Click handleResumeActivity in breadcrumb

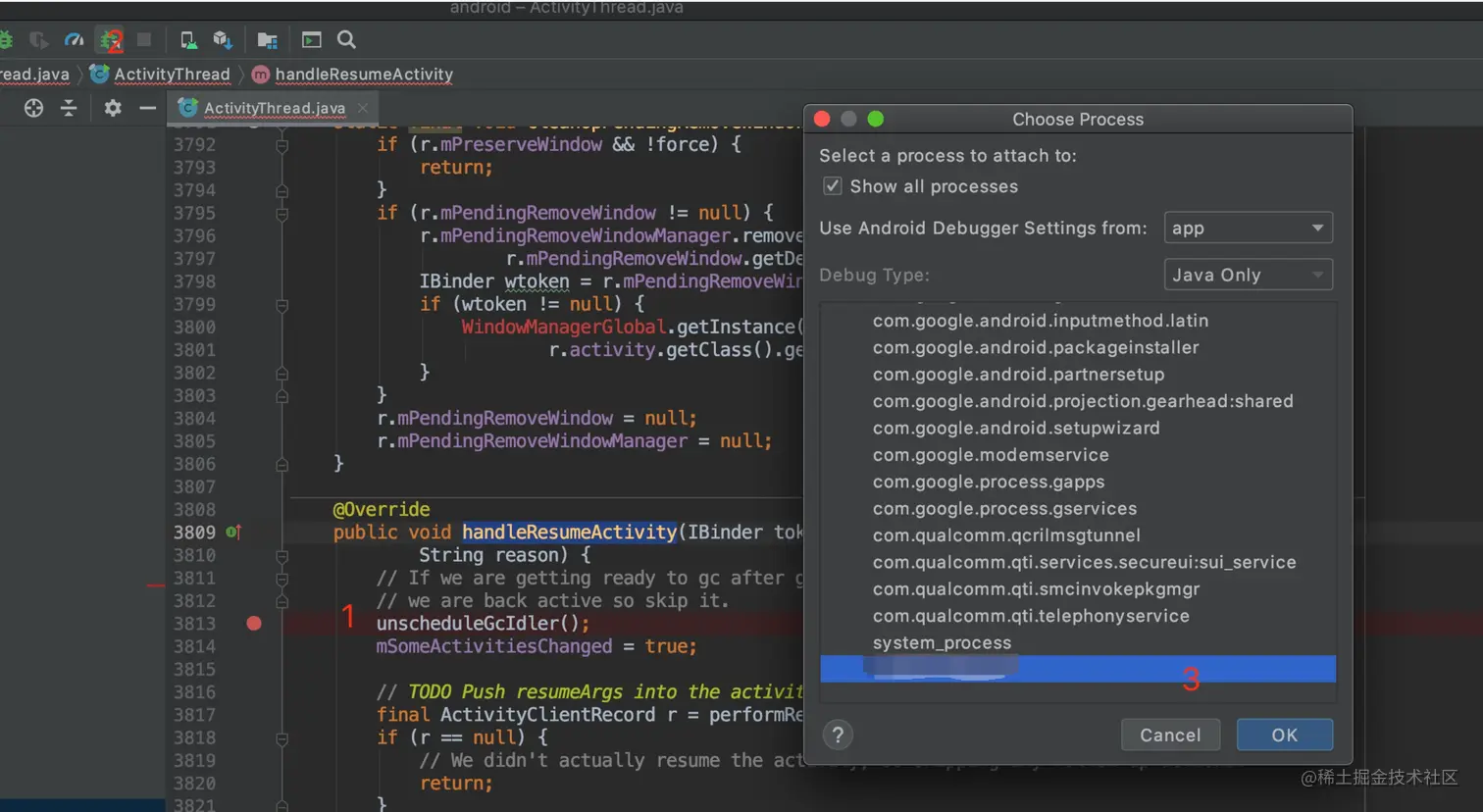coord(364,75)
